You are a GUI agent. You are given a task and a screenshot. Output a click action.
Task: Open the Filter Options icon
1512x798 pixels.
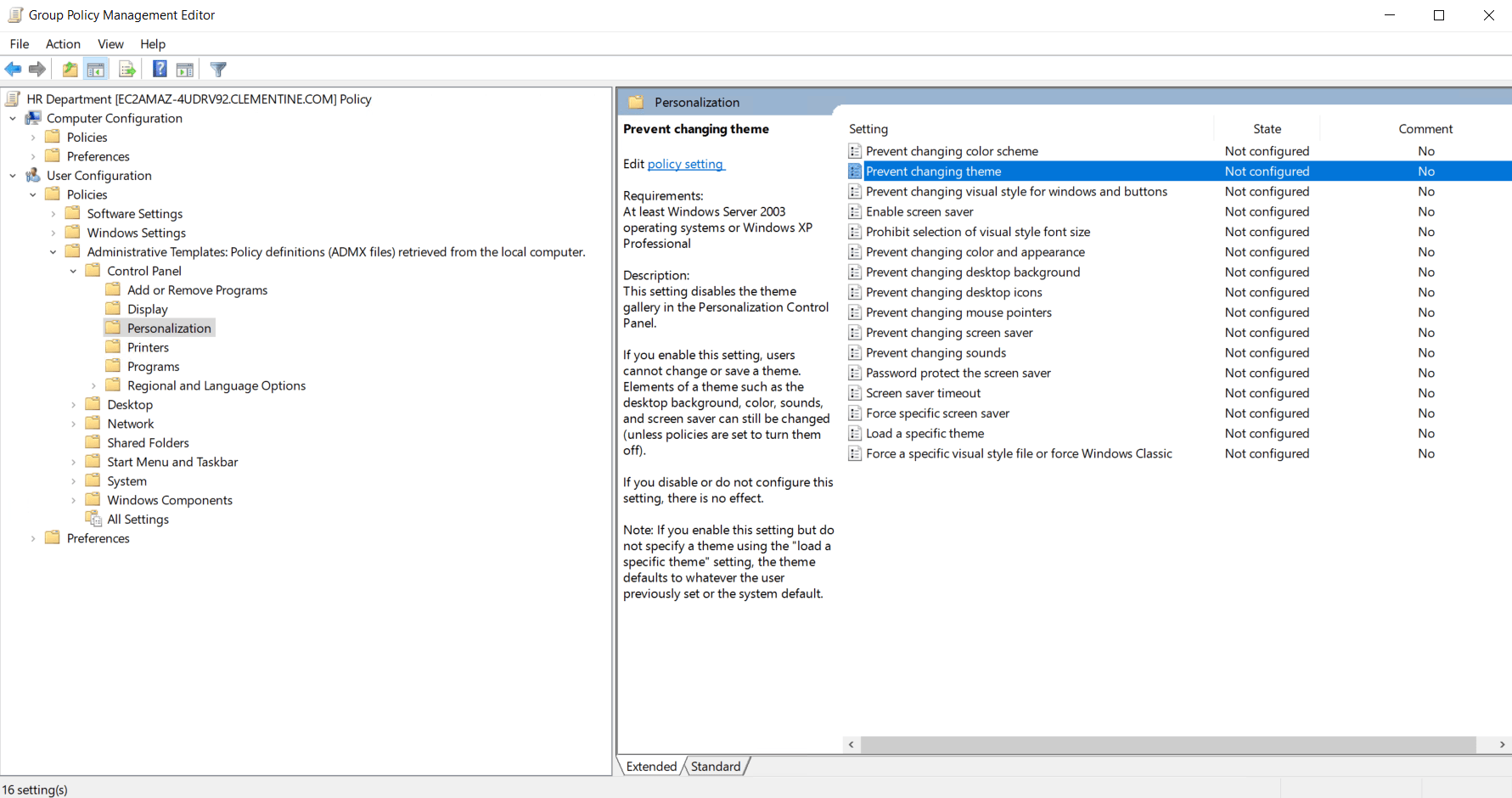click(217, 69)
